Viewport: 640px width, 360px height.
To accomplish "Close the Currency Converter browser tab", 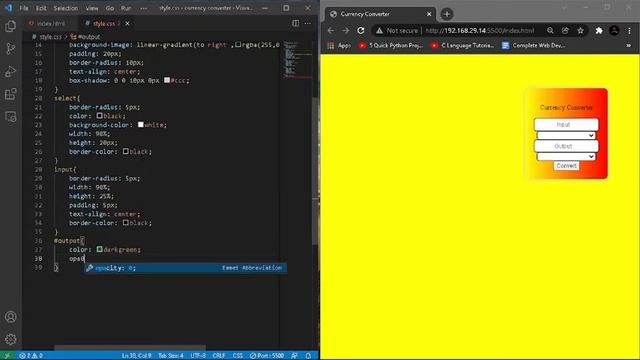I will click(429, 14).
